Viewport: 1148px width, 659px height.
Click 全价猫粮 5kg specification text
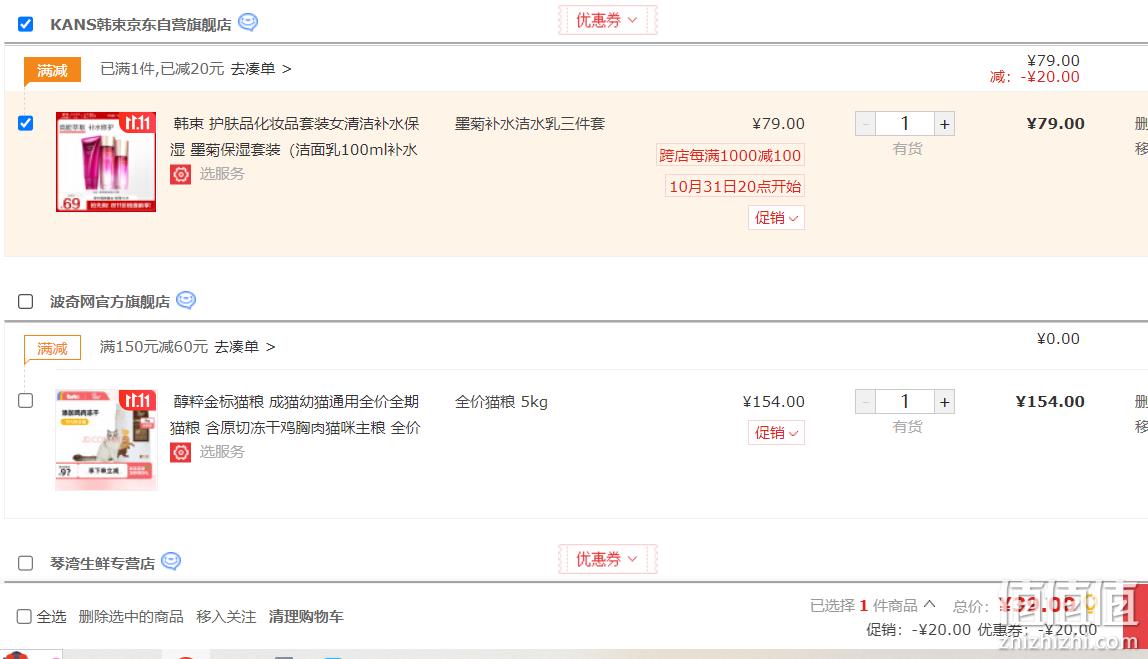tap(502, 401)
